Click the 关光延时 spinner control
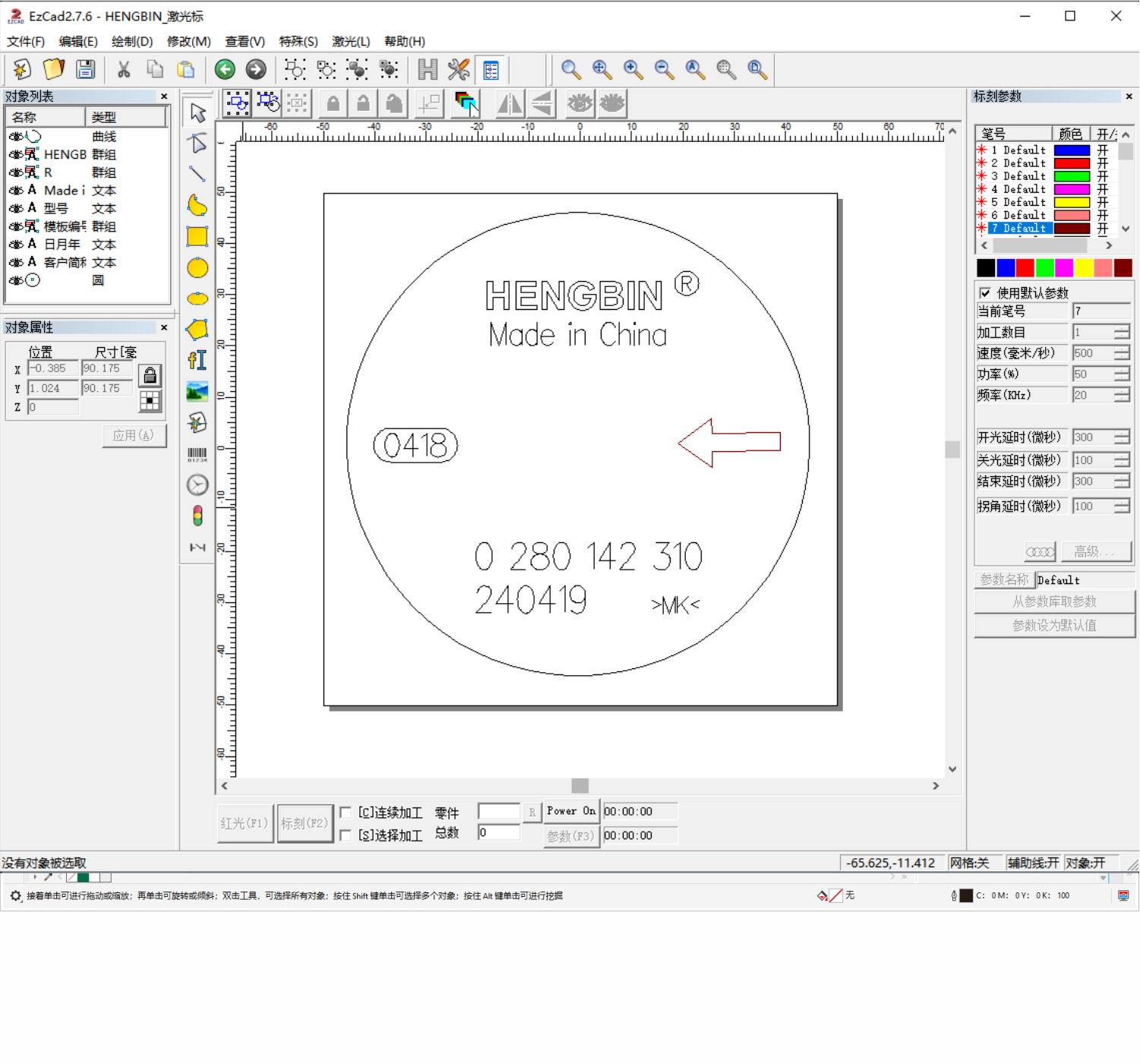 pos(1122,460)
